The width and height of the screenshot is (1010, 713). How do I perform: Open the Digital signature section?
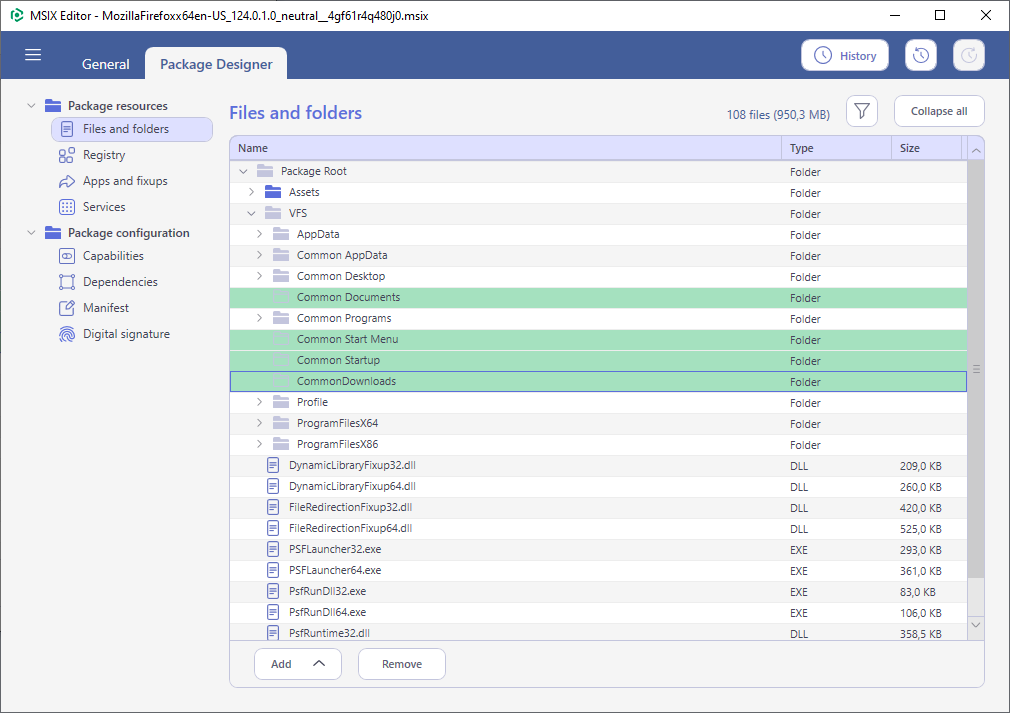point(126,334)
